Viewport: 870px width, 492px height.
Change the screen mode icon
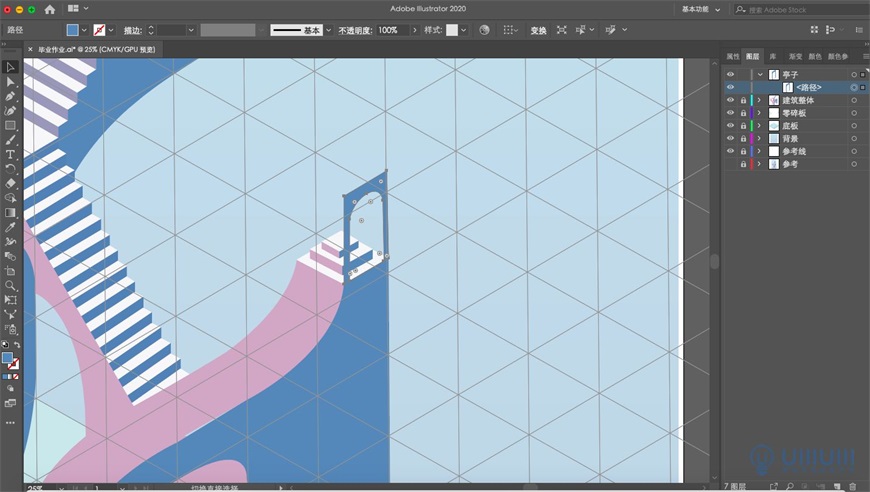(x=10, y=403)
